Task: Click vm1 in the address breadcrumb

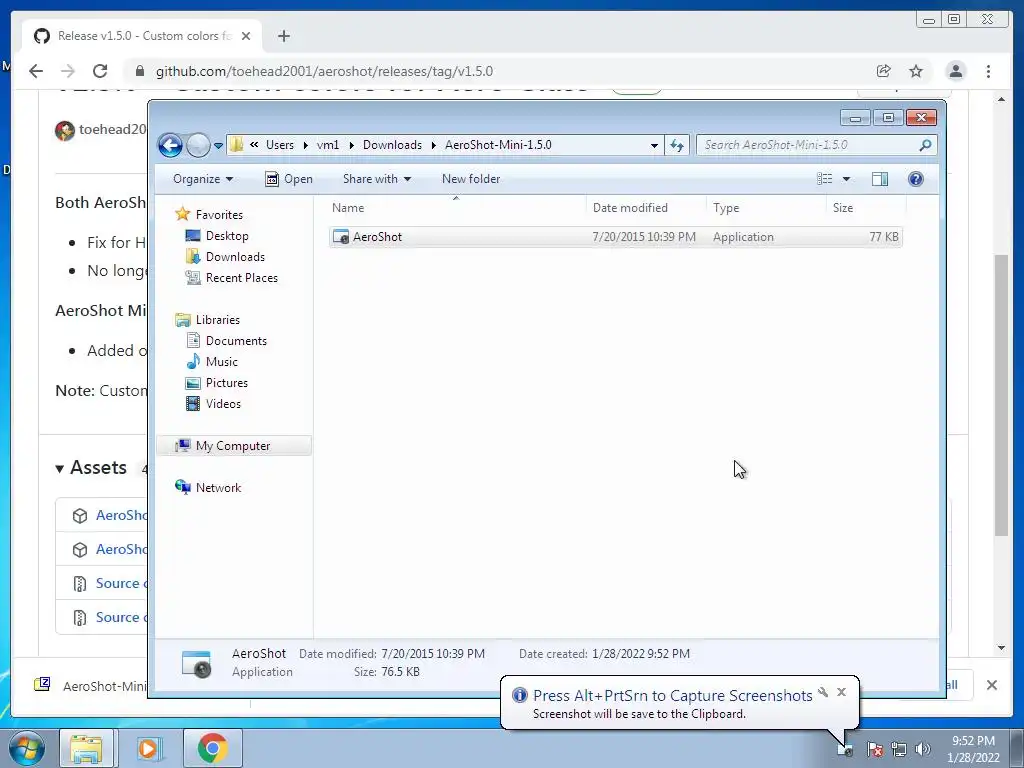Action: click(x=328, y=145)
